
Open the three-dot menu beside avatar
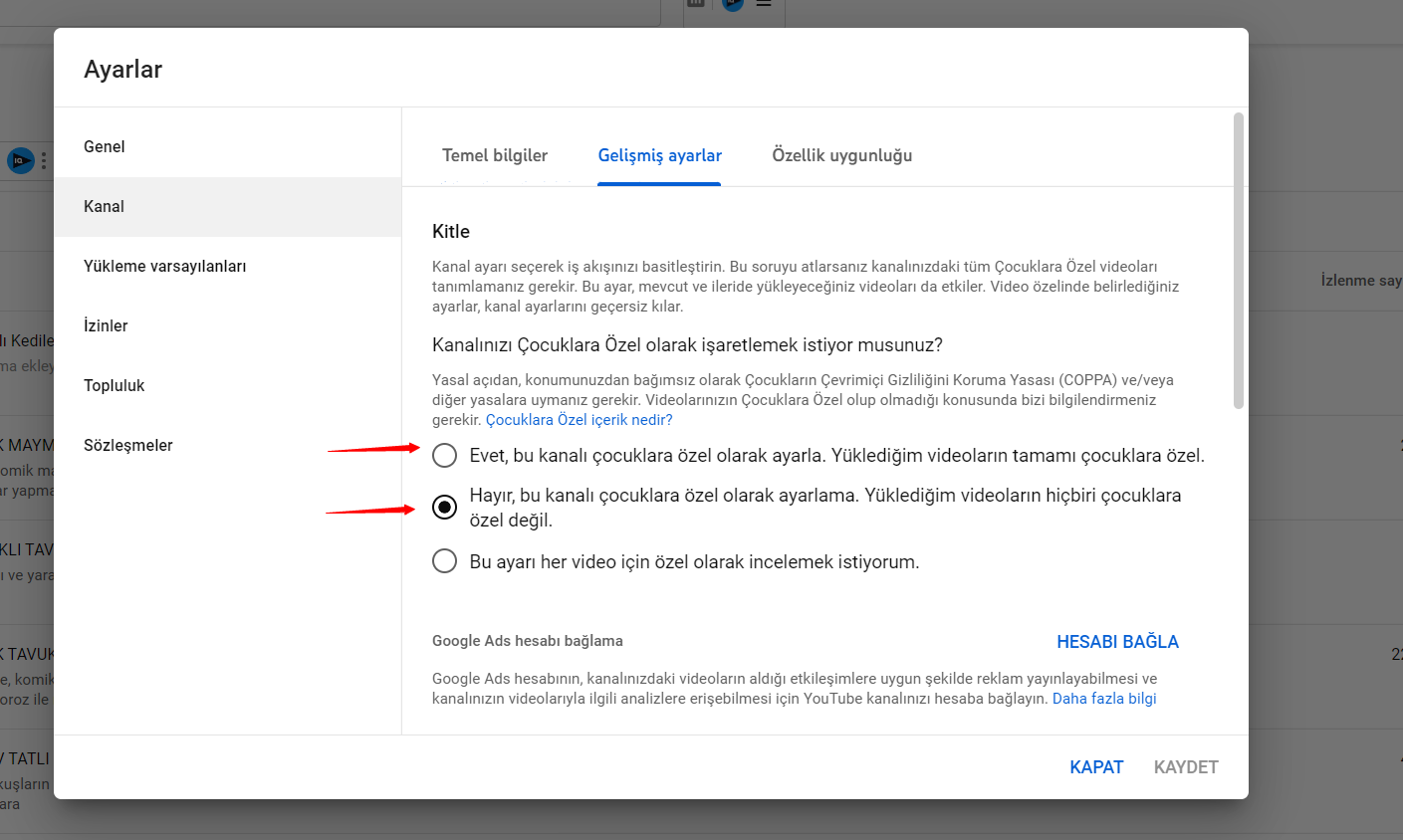coord(44,160)
